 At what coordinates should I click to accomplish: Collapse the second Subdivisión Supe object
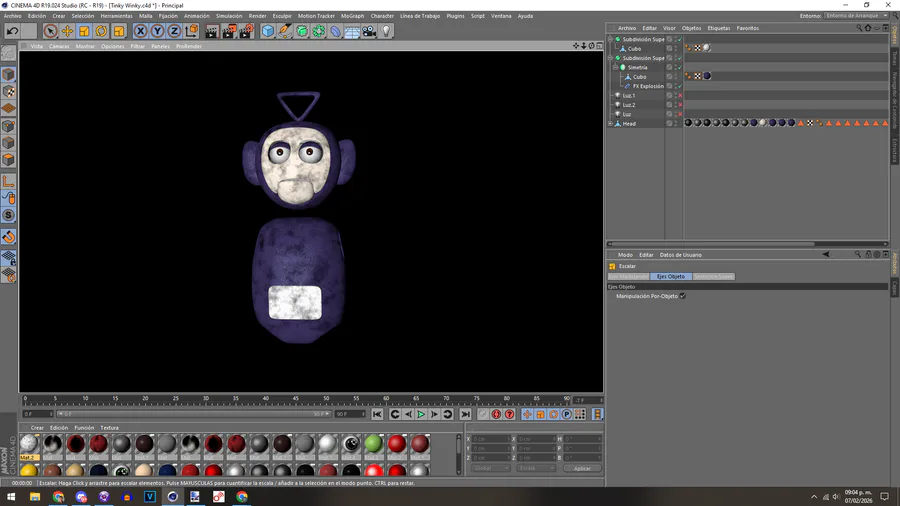[611, 58]
